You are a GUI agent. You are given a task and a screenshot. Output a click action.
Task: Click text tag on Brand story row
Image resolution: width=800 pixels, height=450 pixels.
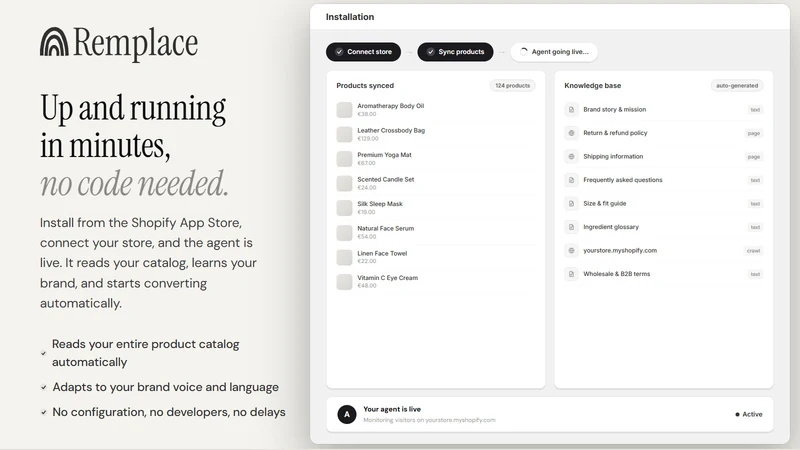tap(755, 110)
